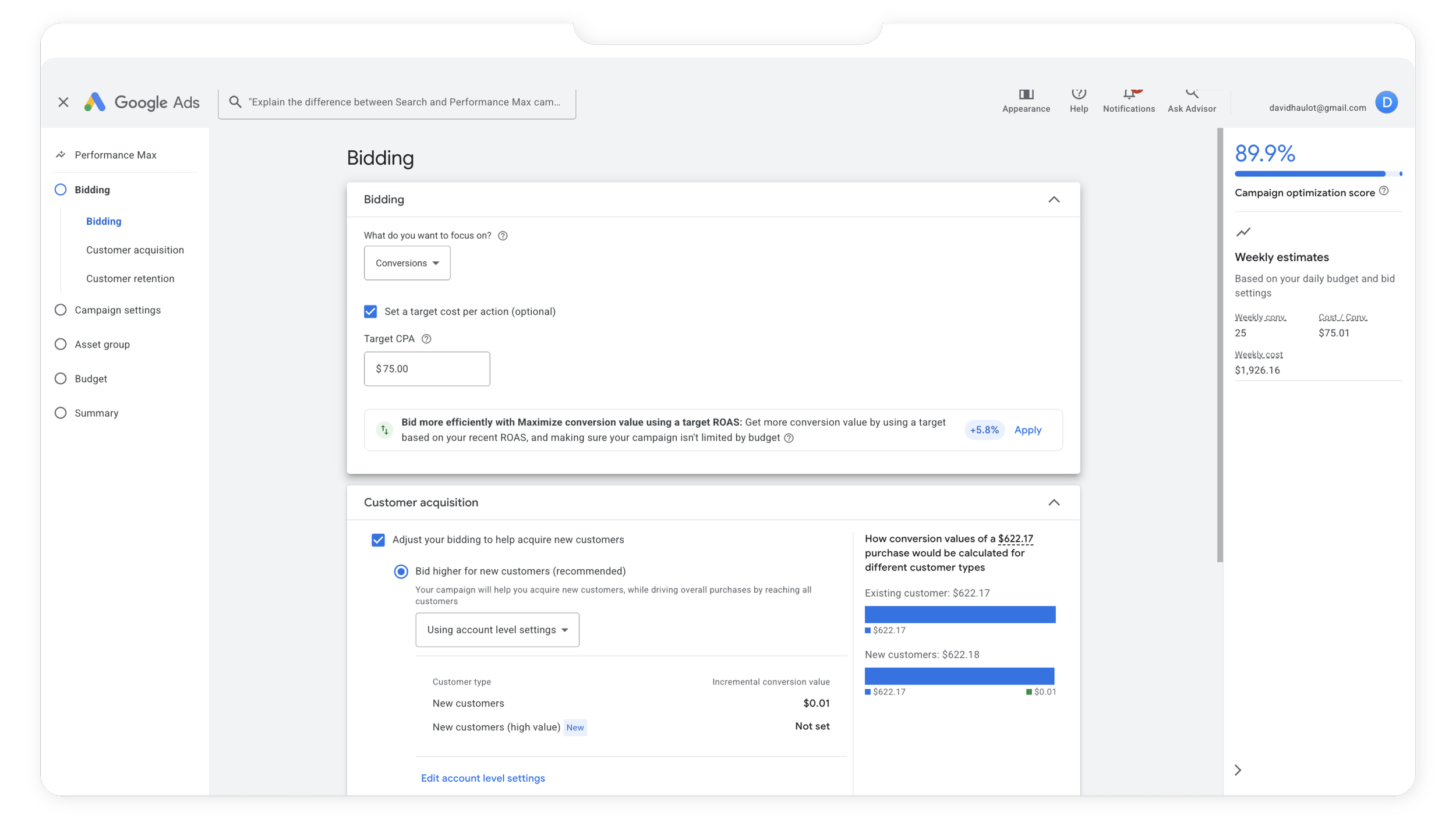This screenshot has width=1456, height=819.
Task: Click davidhaulot@gmail.com account label
Action: [1317, 108]
